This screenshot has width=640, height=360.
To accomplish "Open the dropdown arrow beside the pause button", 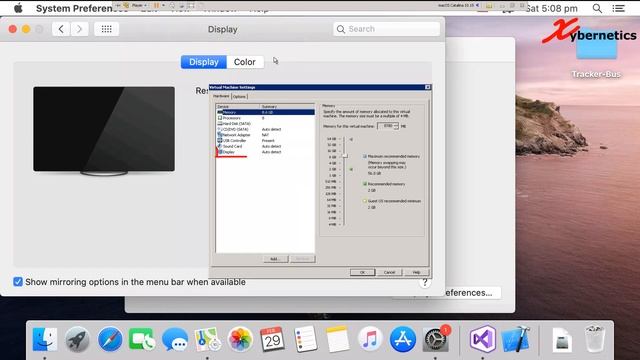I will 164,5.
